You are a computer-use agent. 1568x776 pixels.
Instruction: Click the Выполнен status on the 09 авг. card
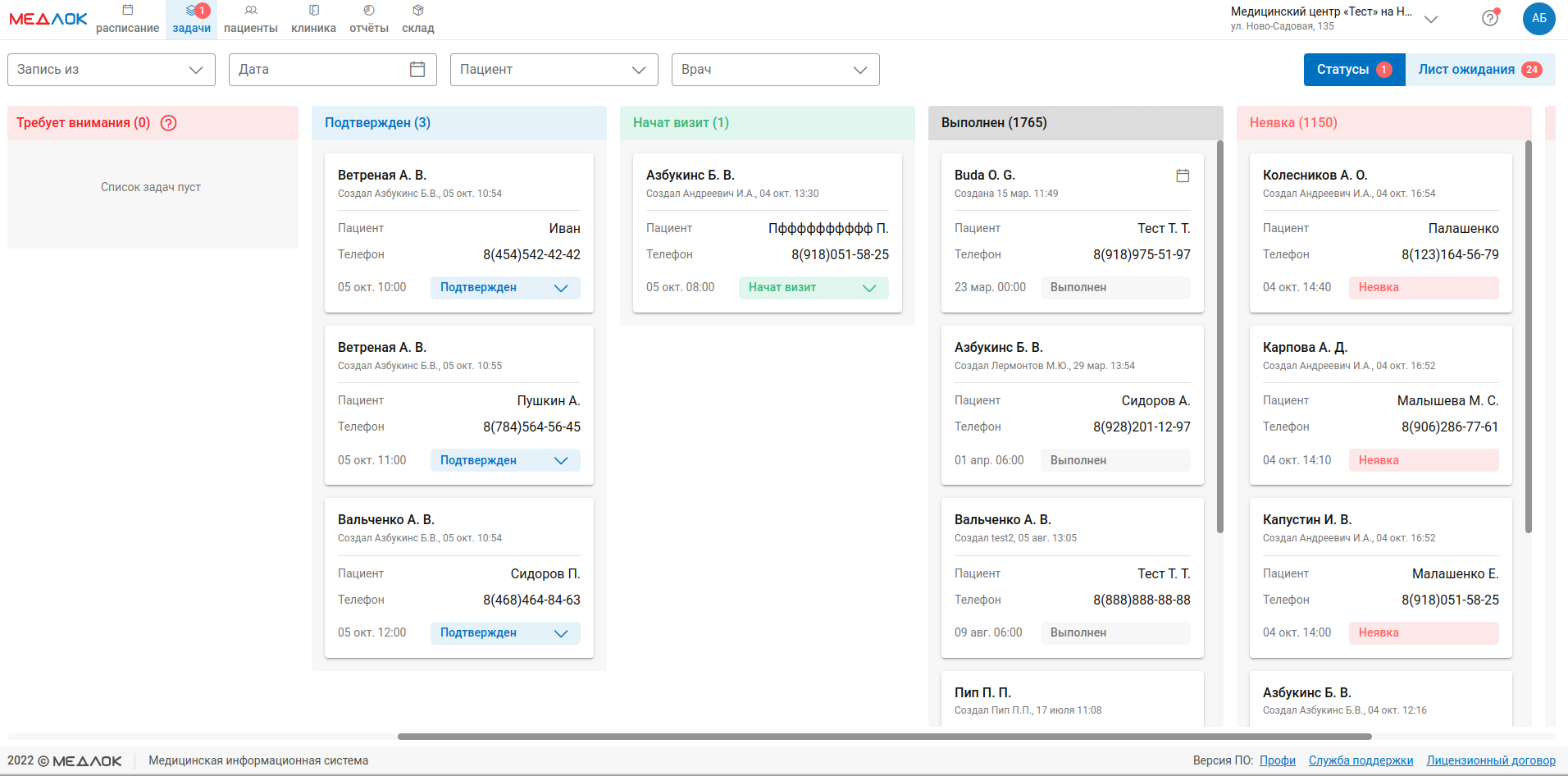tap(1115, 632)
